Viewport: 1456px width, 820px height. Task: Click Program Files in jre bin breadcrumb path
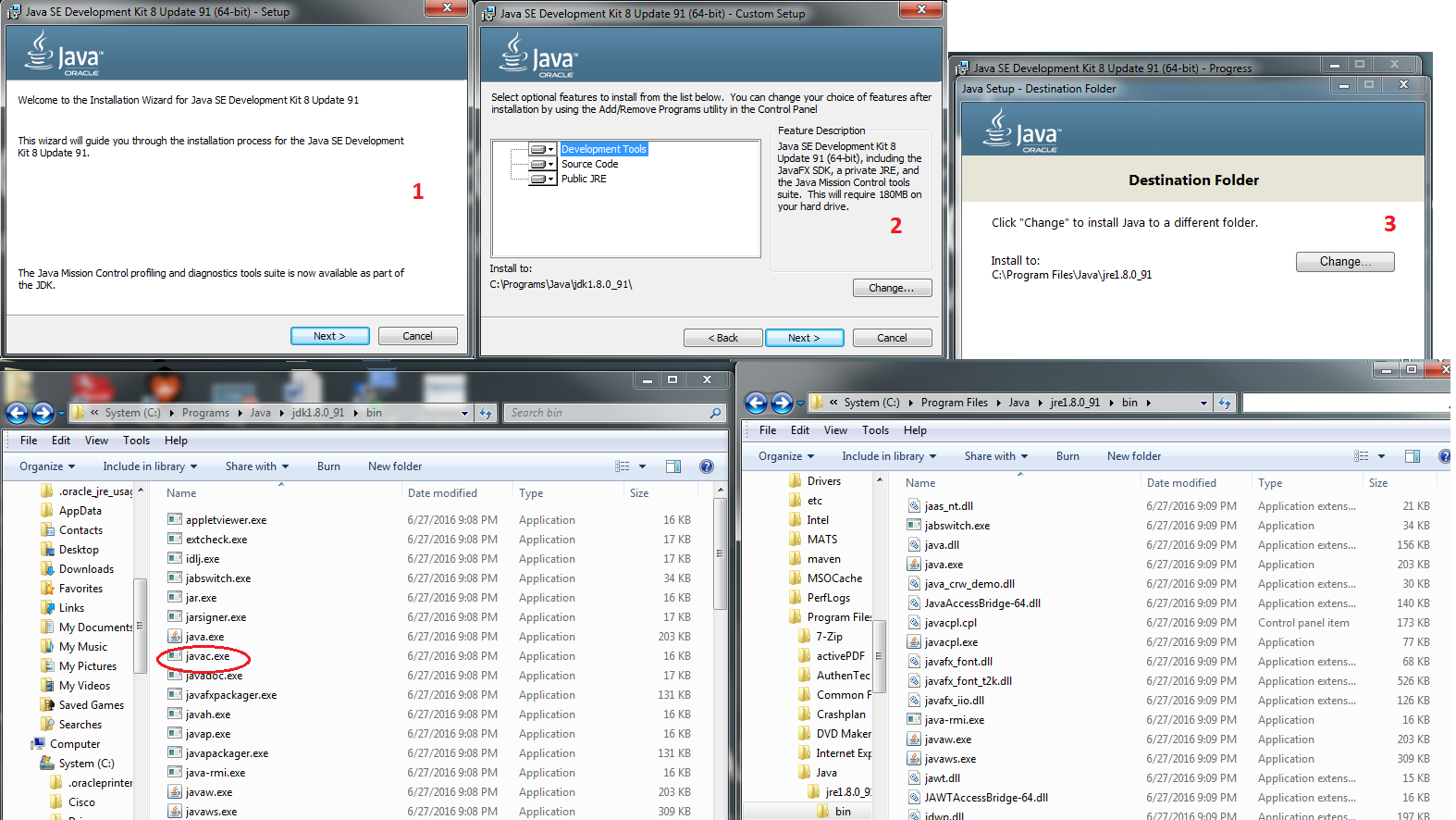pyautogui.click(x=954, y=403)
